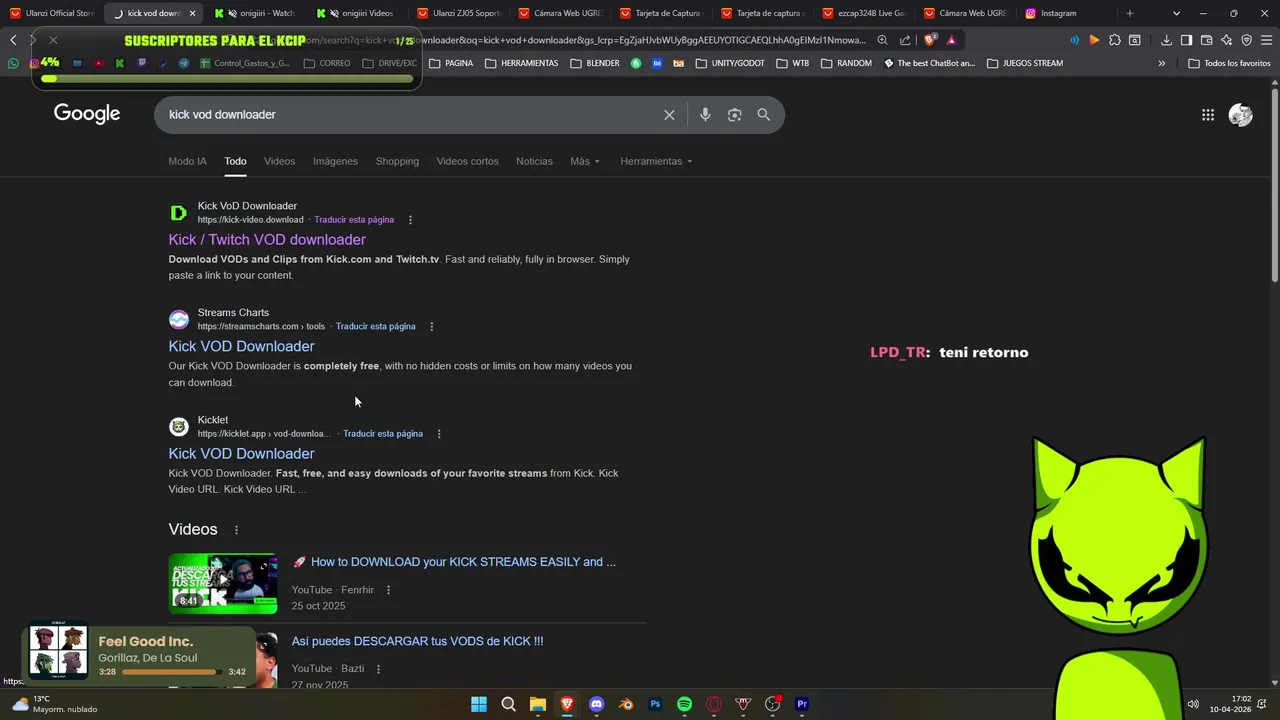This screenshot has width=1280, height=720.
Task: Open the Google account avatar
Action: (x=1240, y=115)
